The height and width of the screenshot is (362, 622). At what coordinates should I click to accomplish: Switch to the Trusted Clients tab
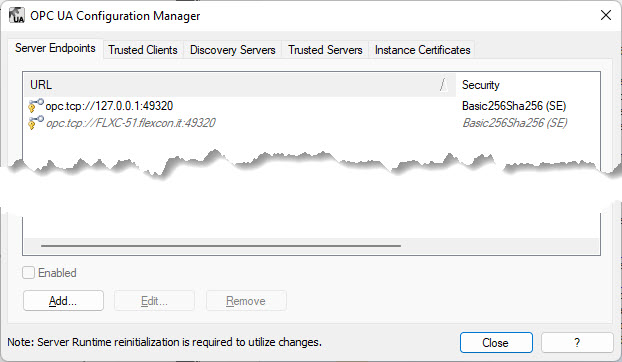click(x=143, y=50)
